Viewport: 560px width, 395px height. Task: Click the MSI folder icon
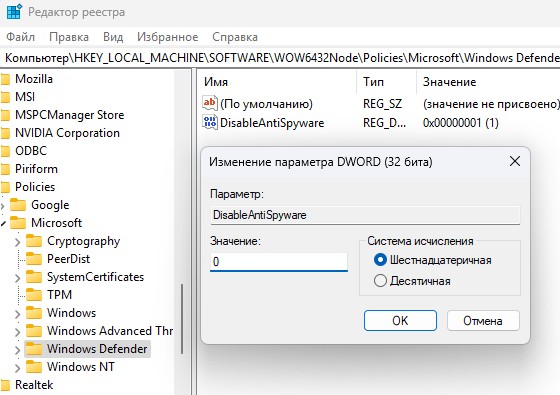tap(5, 97)
